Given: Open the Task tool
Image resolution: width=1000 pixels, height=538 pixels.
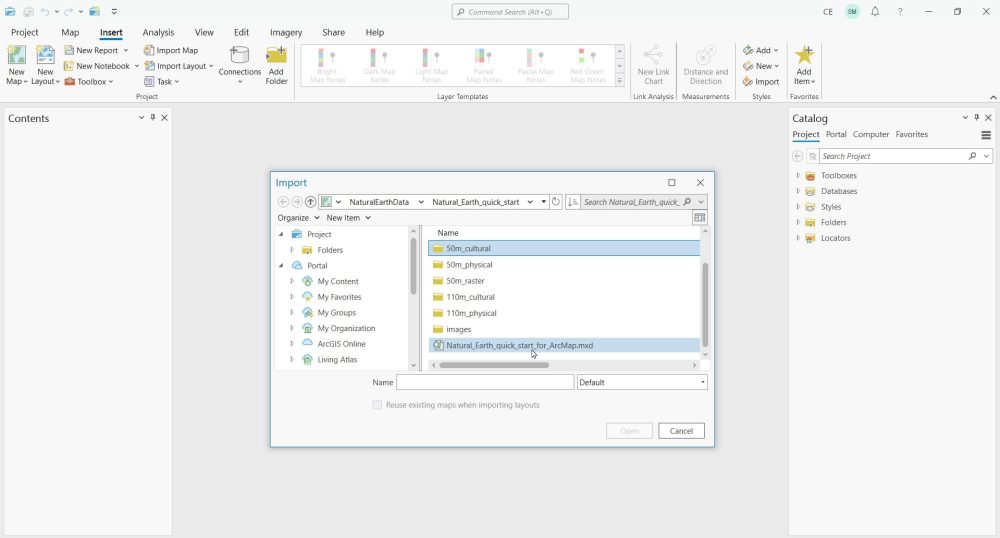Looking at the screenshot, I should 161,82.
